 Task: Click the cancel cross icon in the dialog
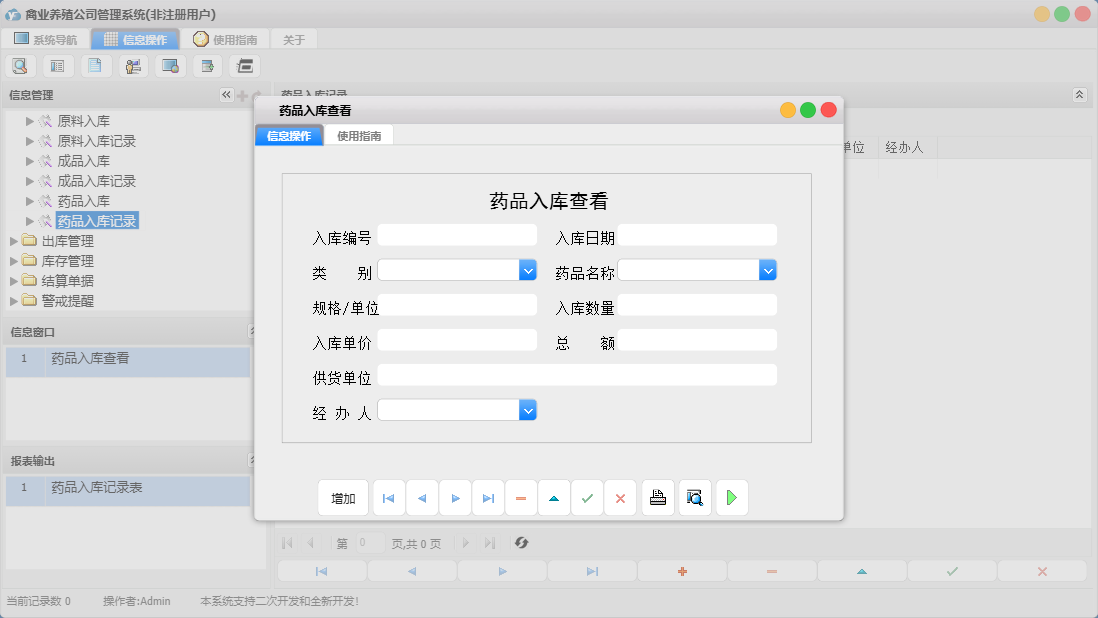coord(620,497)
